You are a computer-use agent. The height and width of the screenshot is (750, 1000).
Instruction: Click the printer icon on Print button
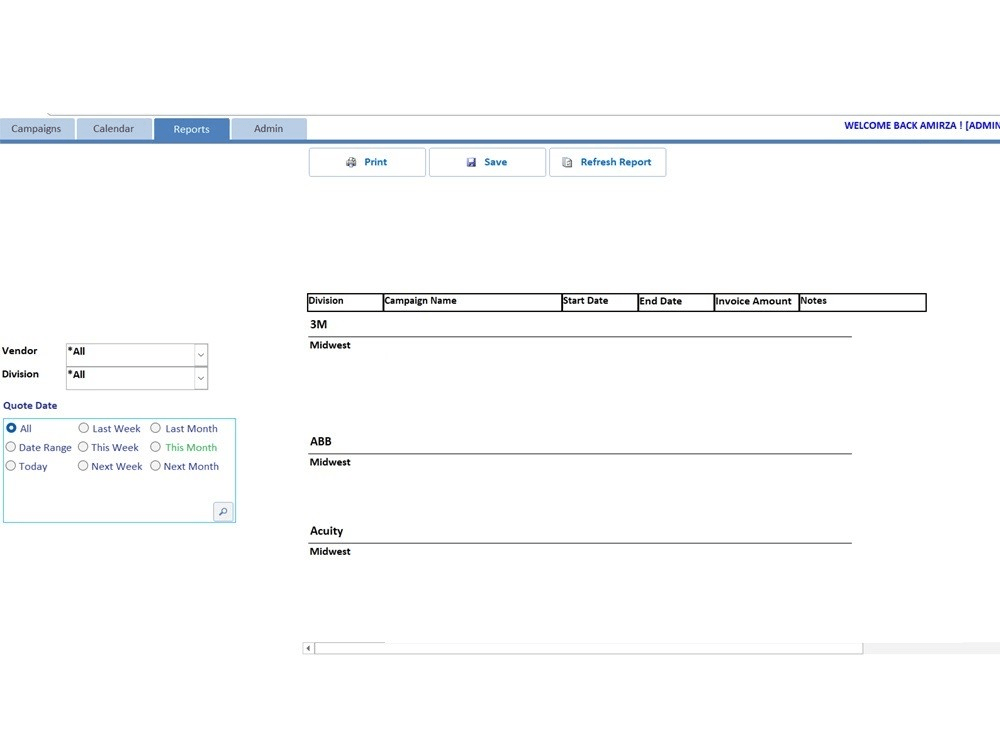[x=351, y=163]
